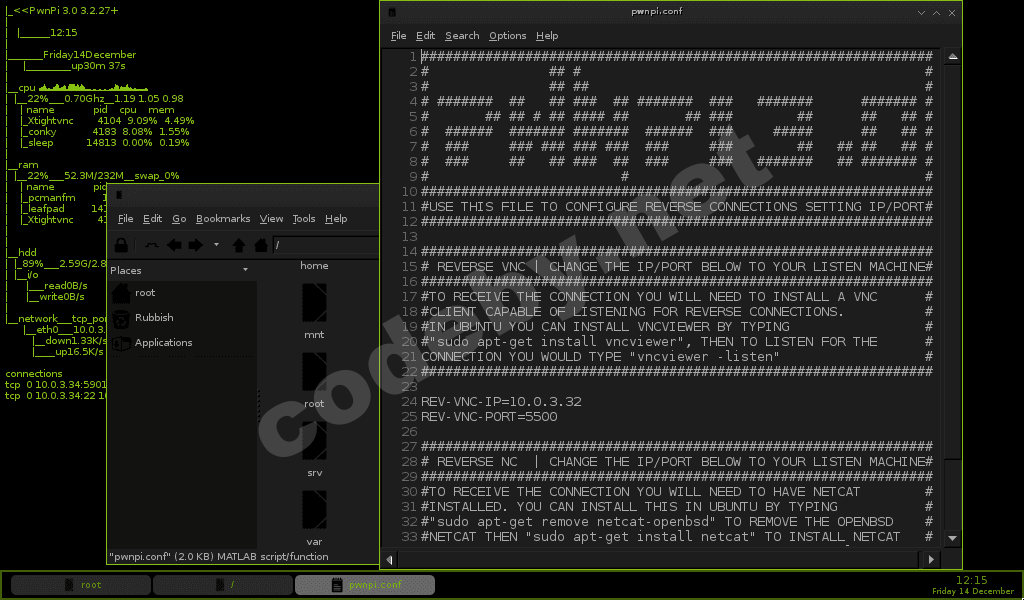The image size is (1024, 600).
Task: Click the editor horizontal scrollbar left arrow
Action: (390, 560)
